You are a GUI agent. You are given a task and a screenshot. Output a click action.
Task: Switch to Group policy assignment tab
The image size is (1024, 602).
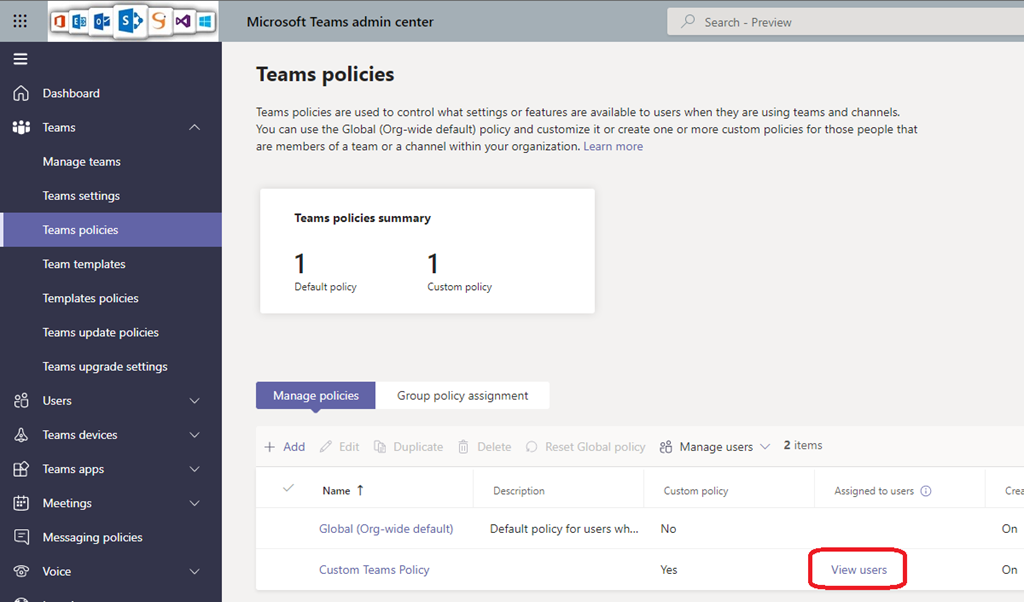pos(462,395)
